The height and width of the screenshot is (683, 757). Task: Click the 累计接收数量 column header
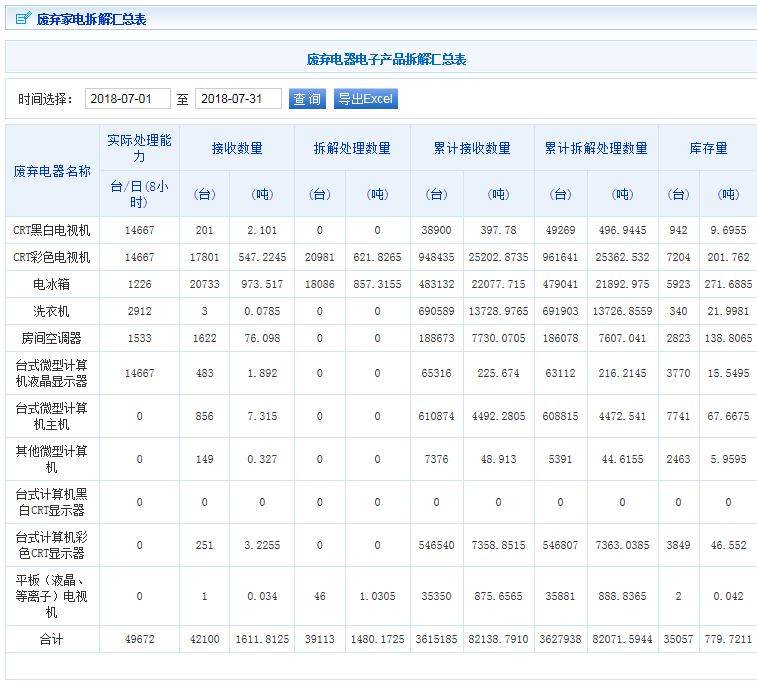[472, 148]
